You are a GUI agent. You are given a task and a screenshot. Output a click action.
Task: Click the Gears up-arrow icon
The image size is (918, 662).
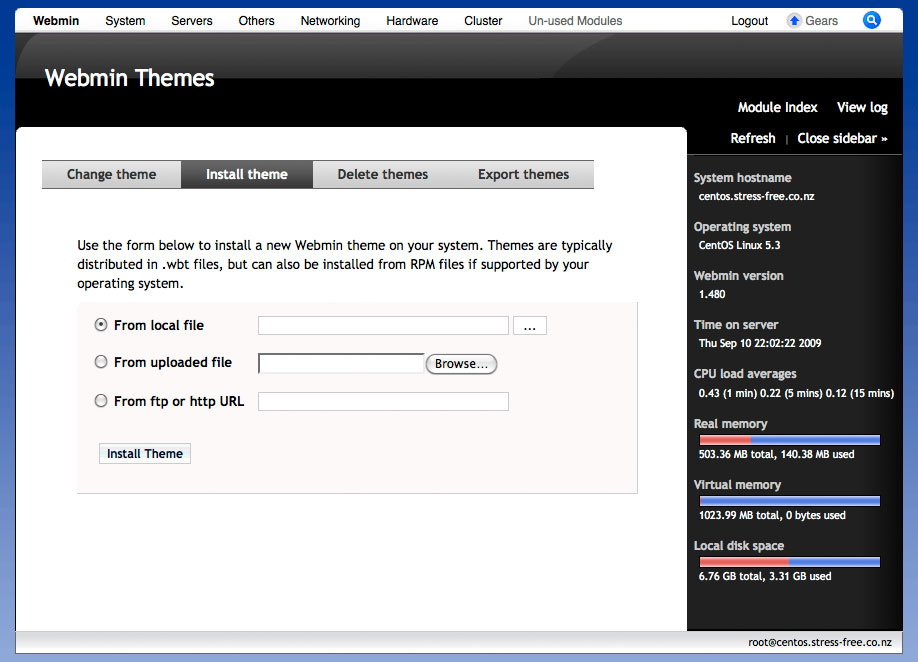(794, 20)
